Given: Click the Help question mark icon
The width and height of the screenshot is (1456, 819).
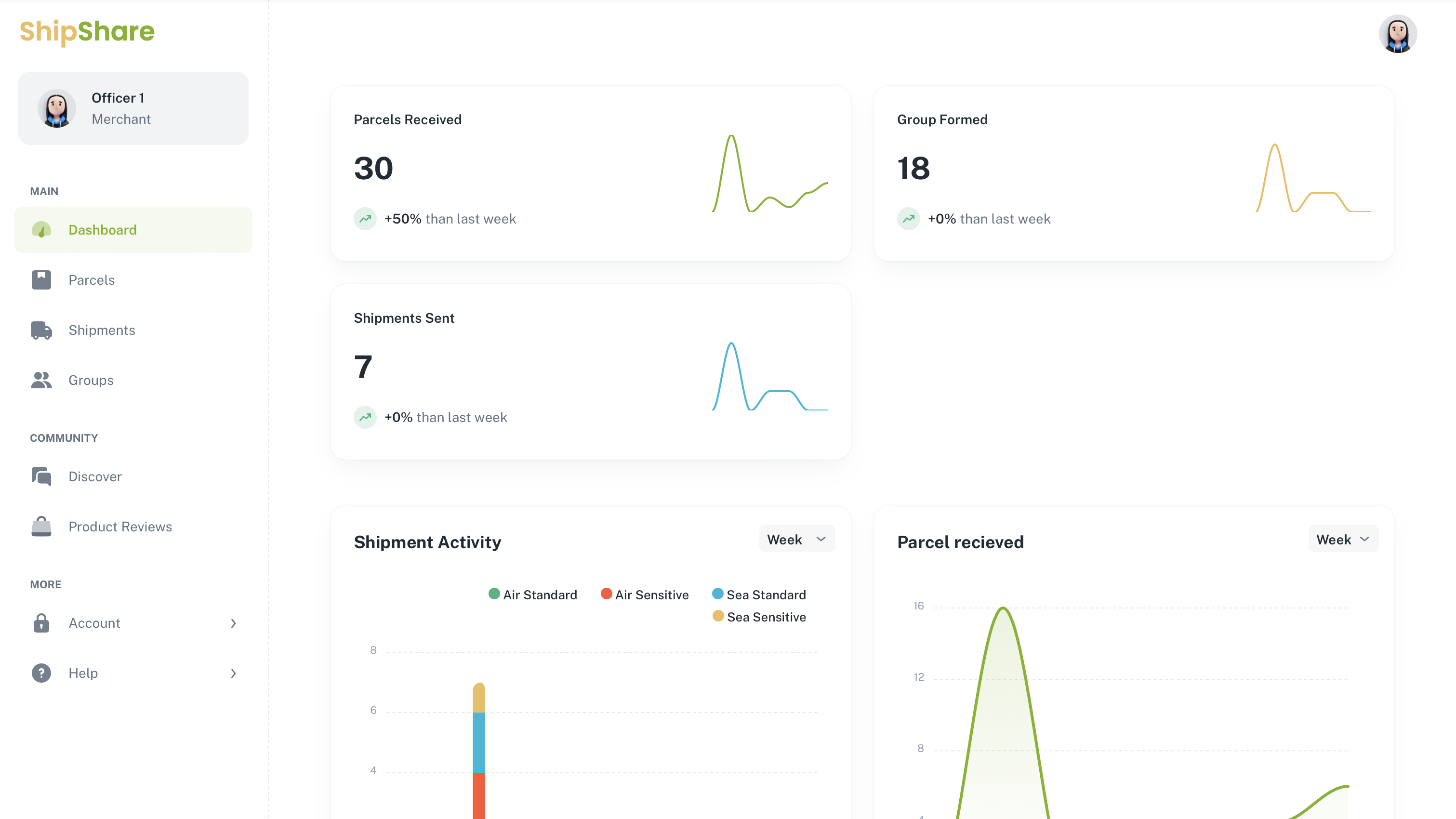Looking at the screenshot, I should [x=41, y=673].
